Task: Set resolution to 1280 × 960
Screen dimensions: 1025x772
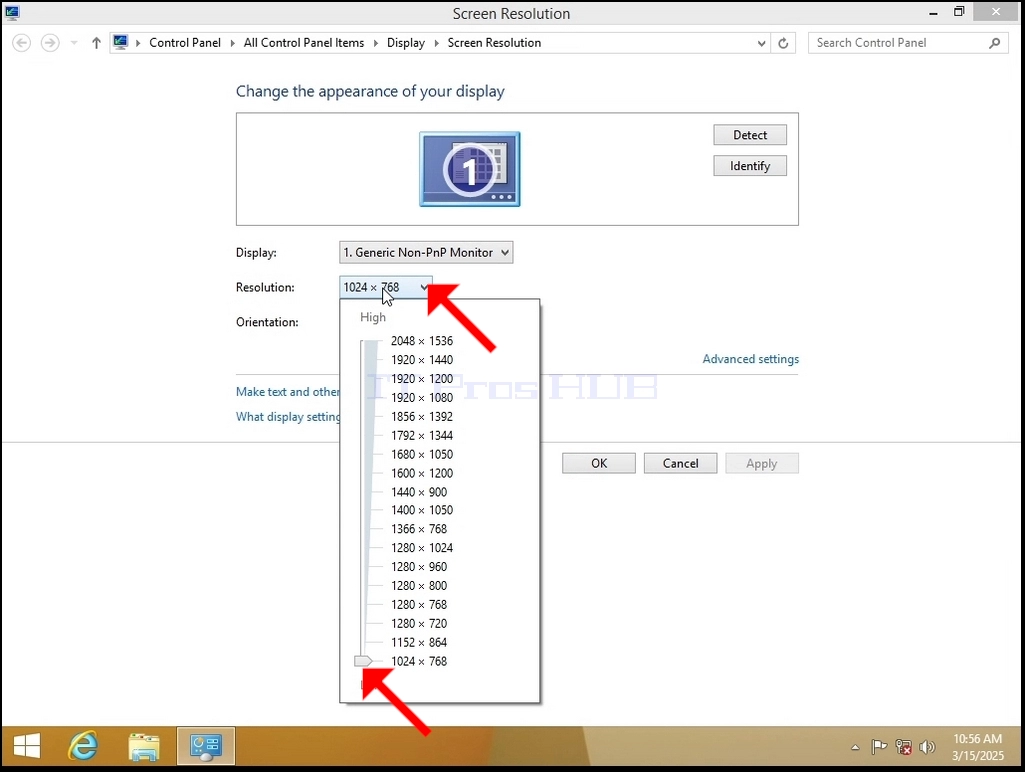Action: [419, 567]
